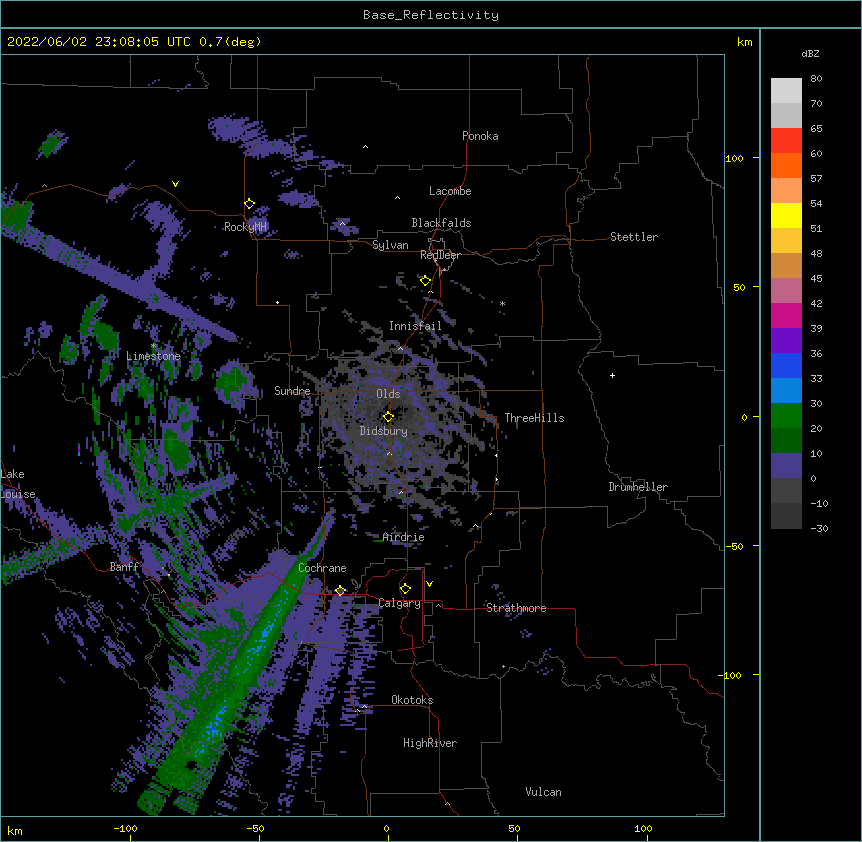Image resolution: width=862 pixels, height=842 pixels.
Task: Click the 36 value in the legend
Action: click(816, 353)
